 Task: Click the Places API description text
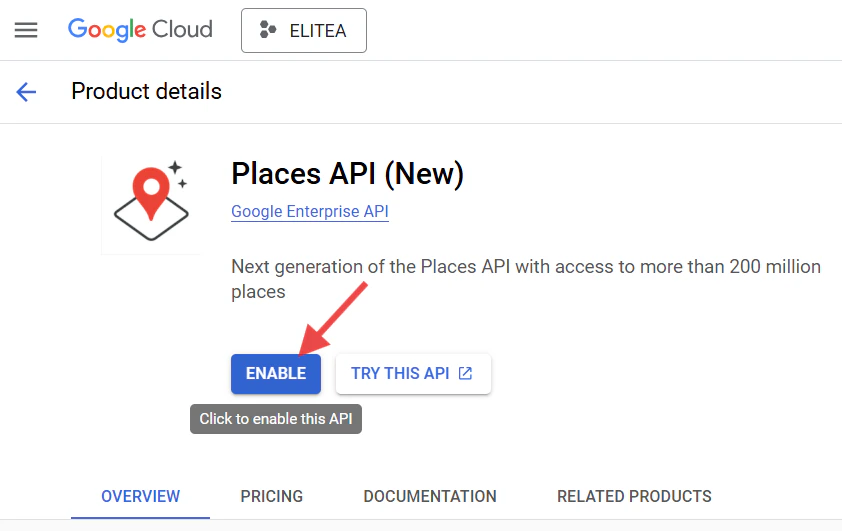[526, 279]
